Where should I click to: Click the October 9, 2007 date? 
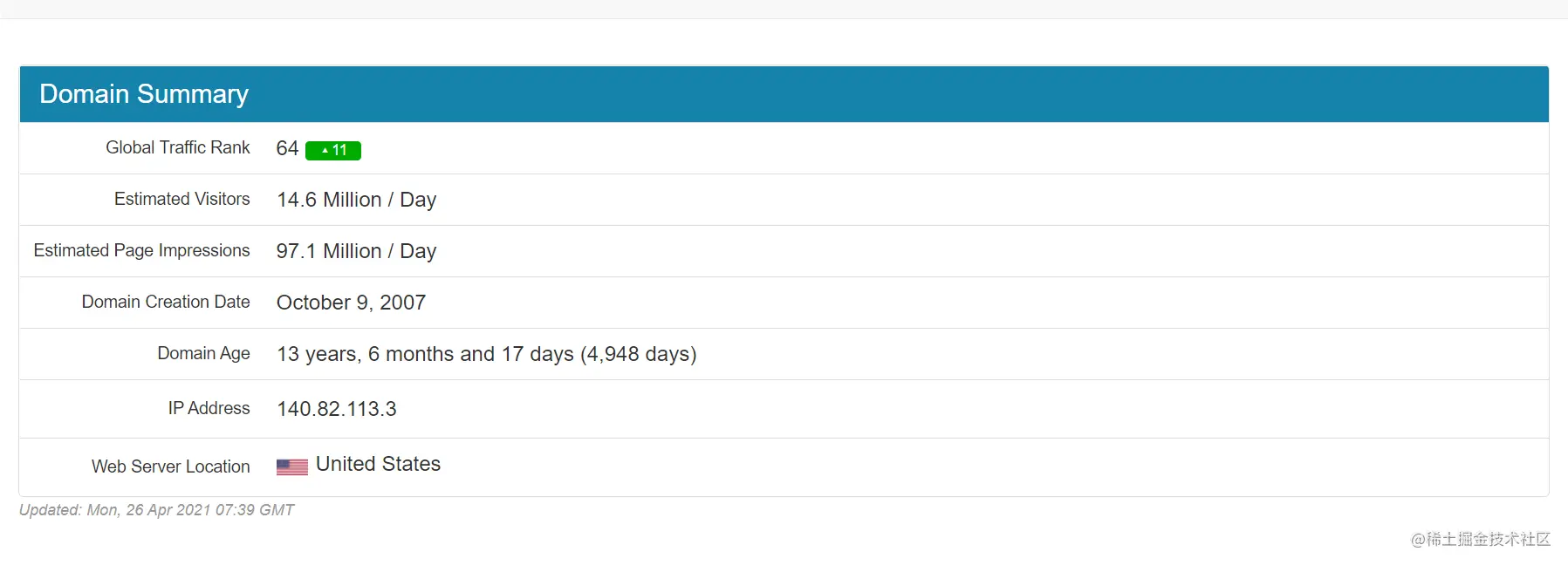click(x=351, y=303)
